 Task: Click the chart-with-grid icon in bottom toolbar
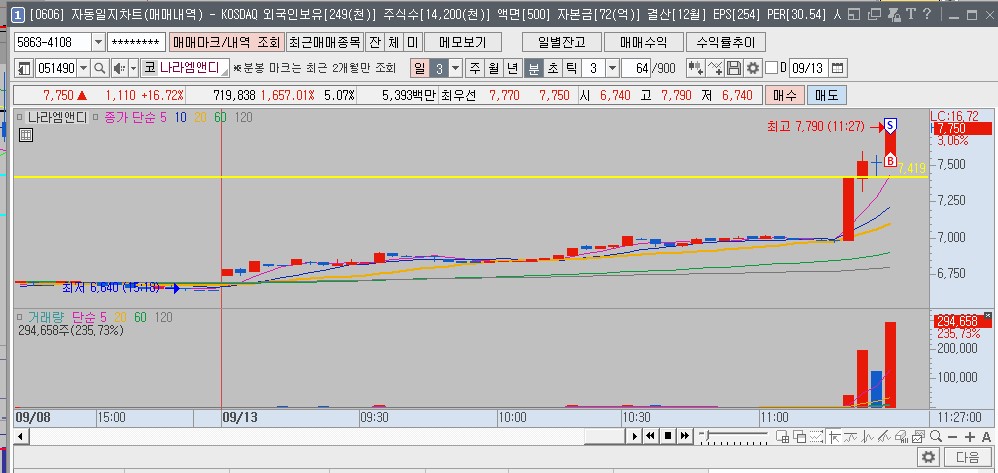coord(783,436)
